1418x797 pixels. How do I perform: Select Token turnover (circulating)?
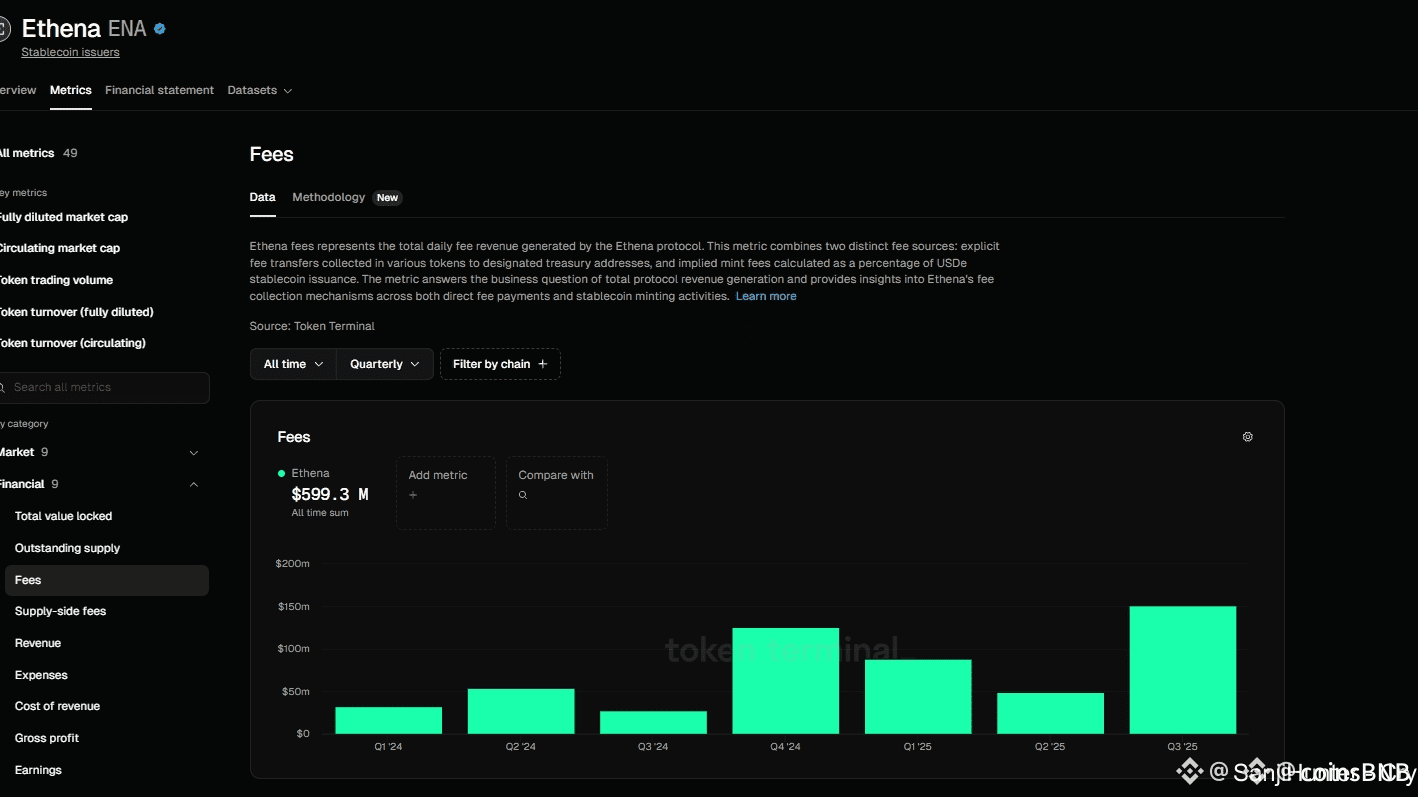(72, 343)
